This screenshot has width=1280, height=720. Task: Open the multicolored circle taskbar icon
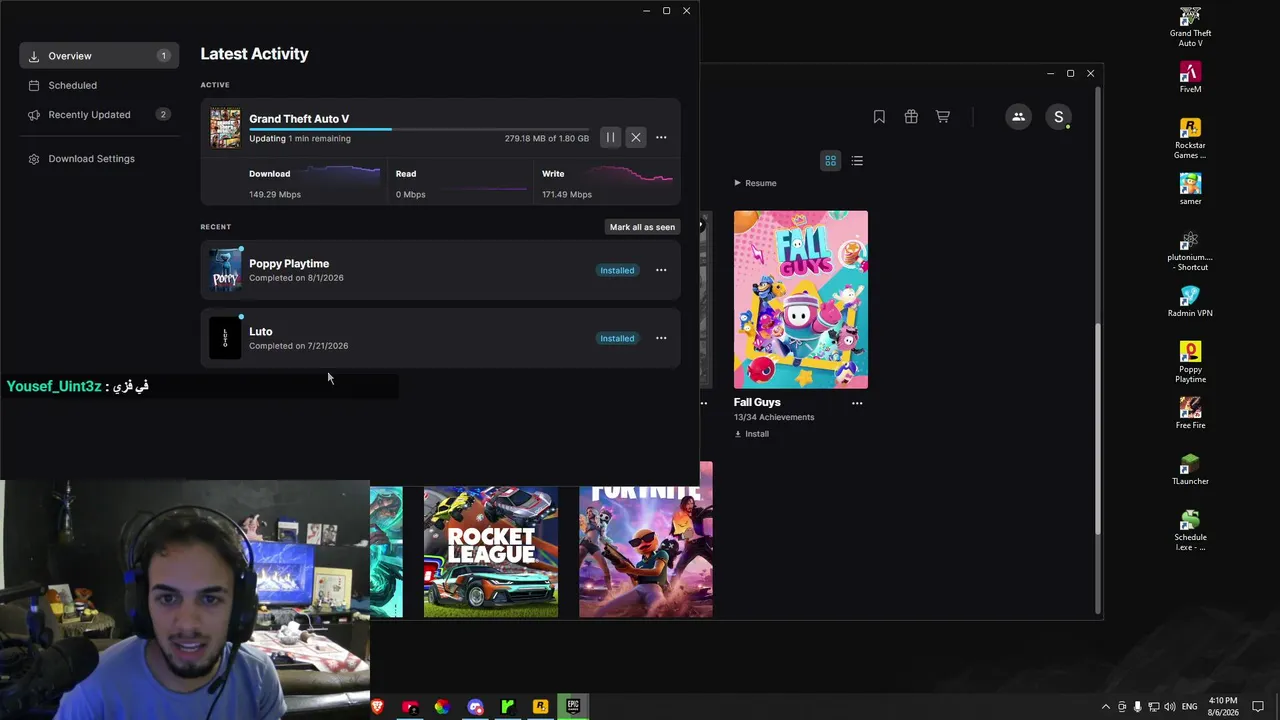click(x=442, y=707)
